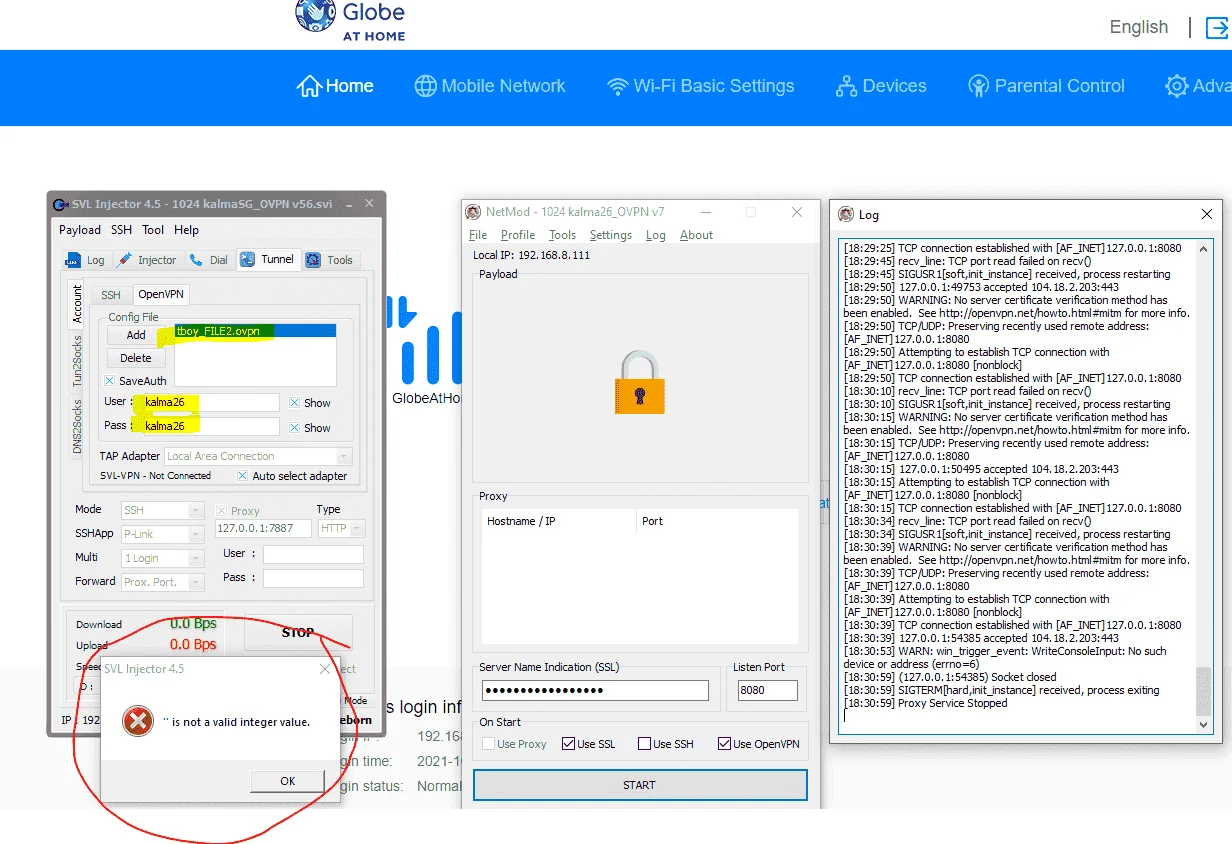Viewport: 1232px width, 844px height.
Task: Select the Tunnel tab
Action: (x=267, y=259)
